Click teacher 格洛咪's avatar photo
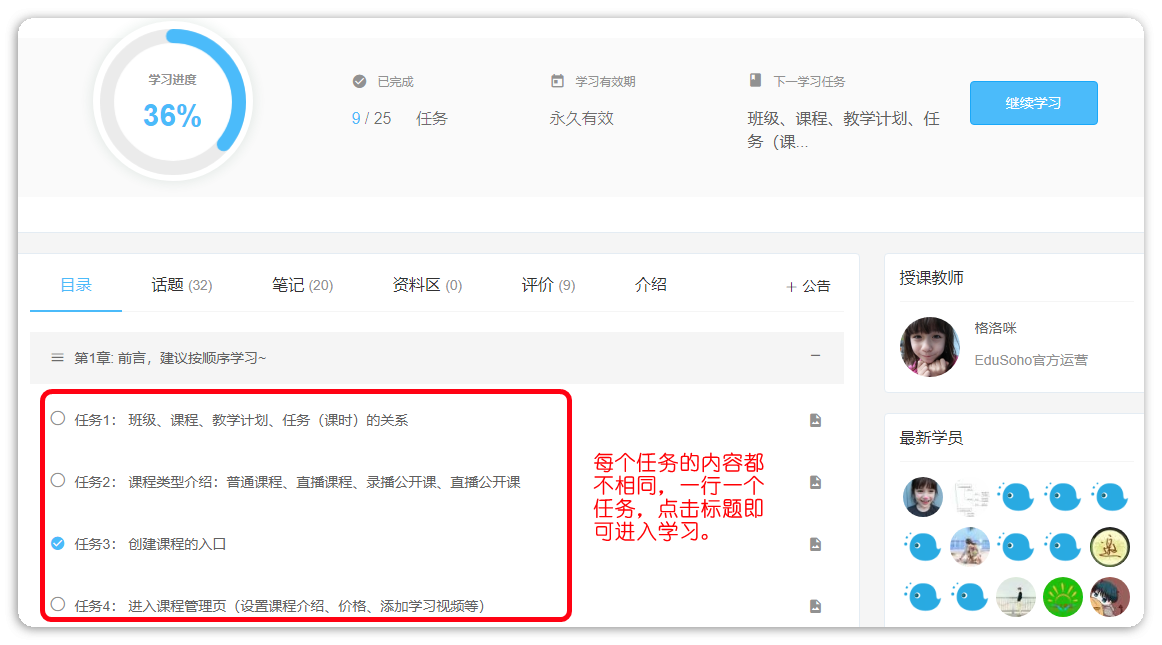The width and height of the screenshot is (1162, 645). (930, 347)
